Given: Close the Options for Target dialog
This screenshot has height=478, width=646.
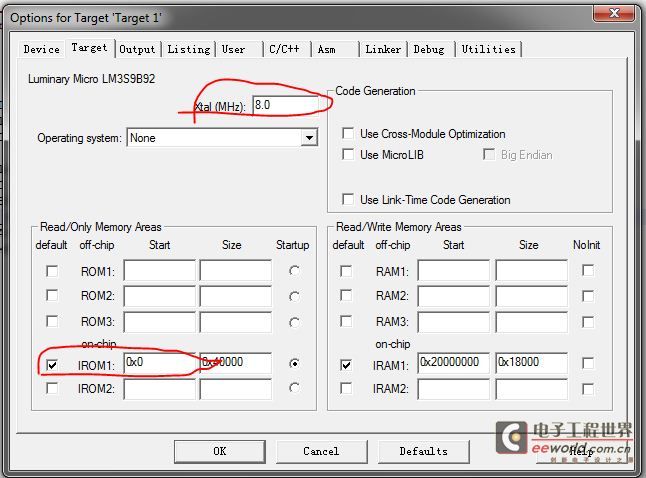Looking at the screenshot, I should (614, 13).
